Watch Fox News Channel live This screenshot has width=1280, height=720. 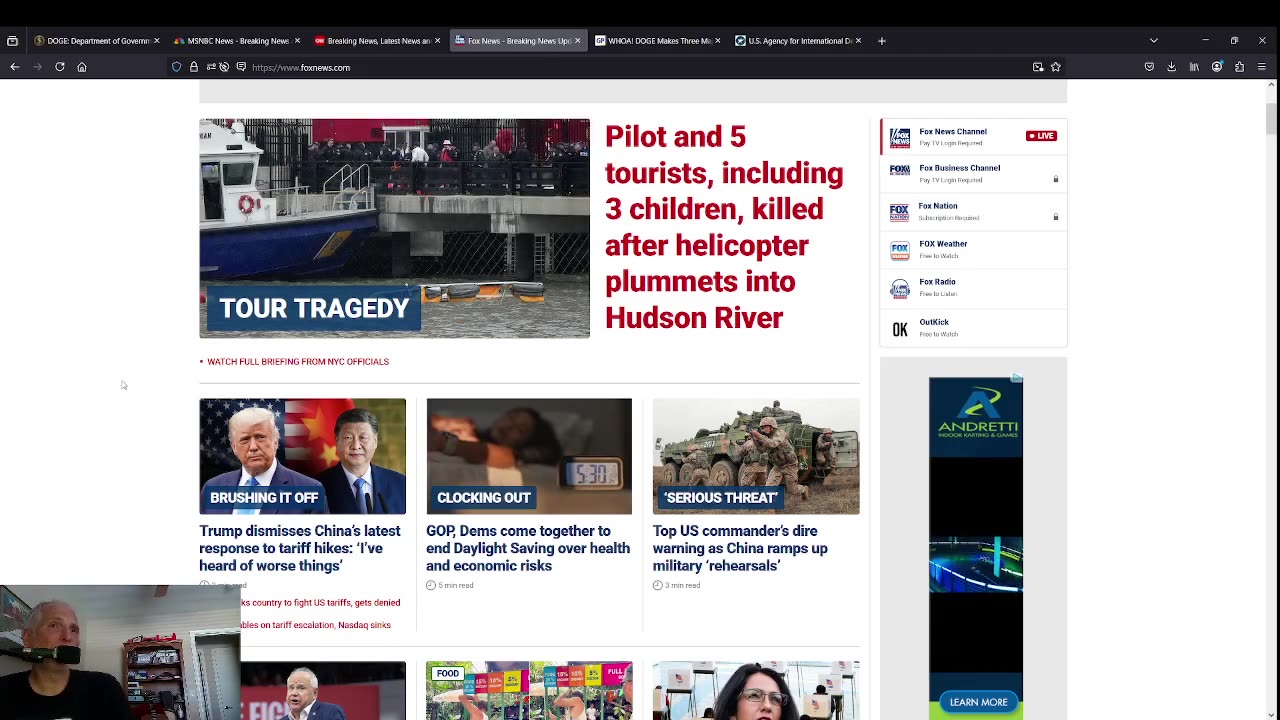pyautogui.click(x=953, y=132)
